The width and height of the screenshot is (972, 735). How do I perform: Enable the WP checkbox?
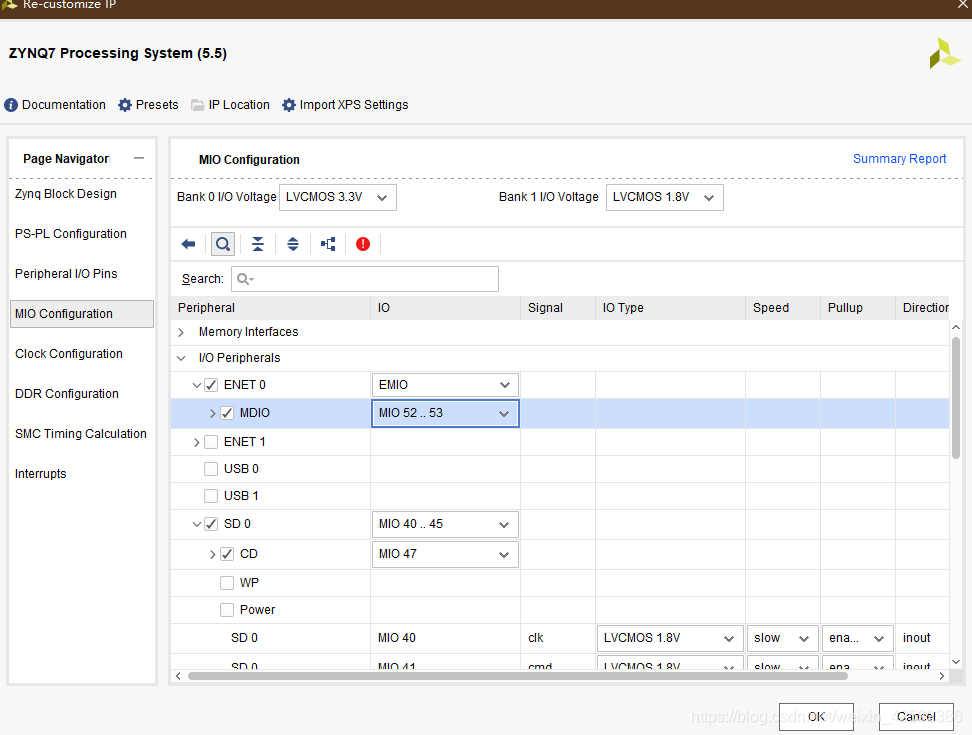pos(227,583)
